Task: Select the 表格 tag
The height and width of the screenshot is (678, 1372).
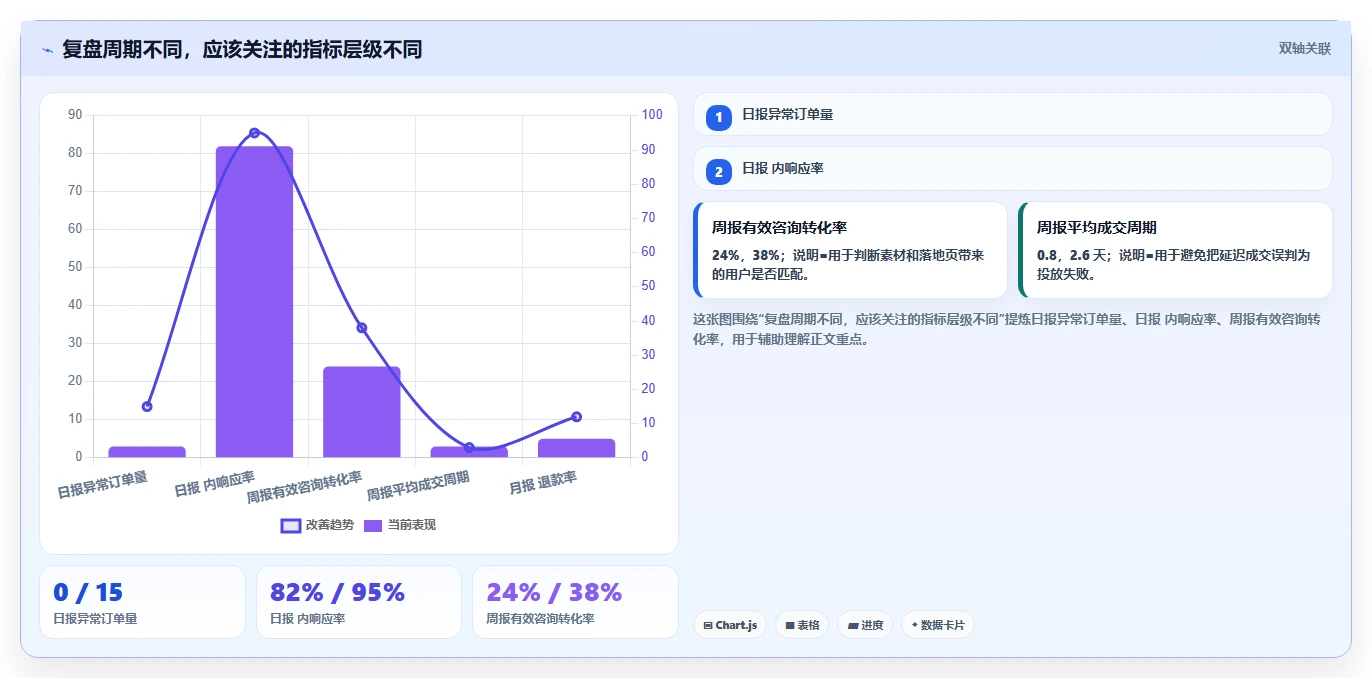Action: point(802,625)
